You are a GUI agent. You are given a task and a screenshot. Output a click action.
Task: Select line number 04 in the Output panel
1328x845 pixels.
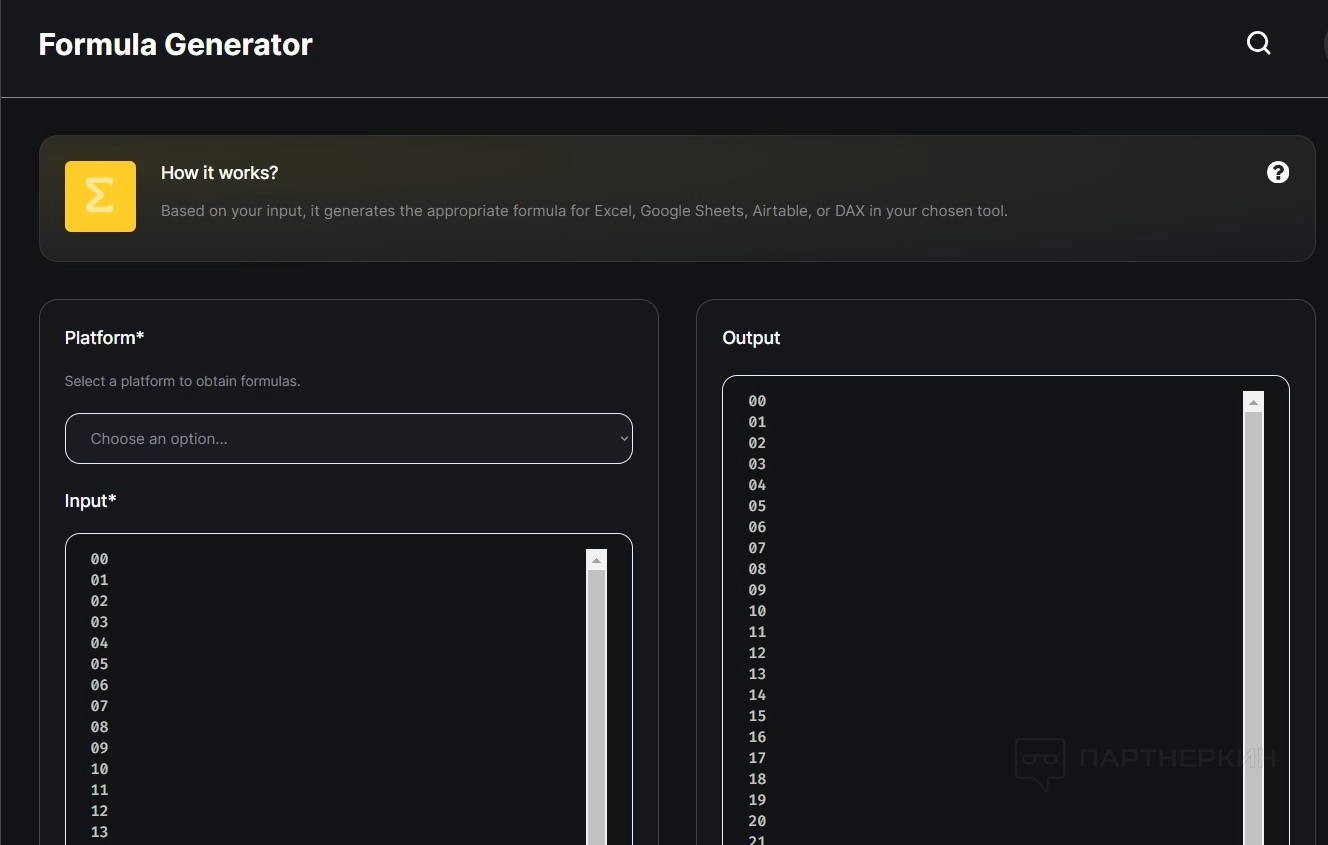coord(757,485)
